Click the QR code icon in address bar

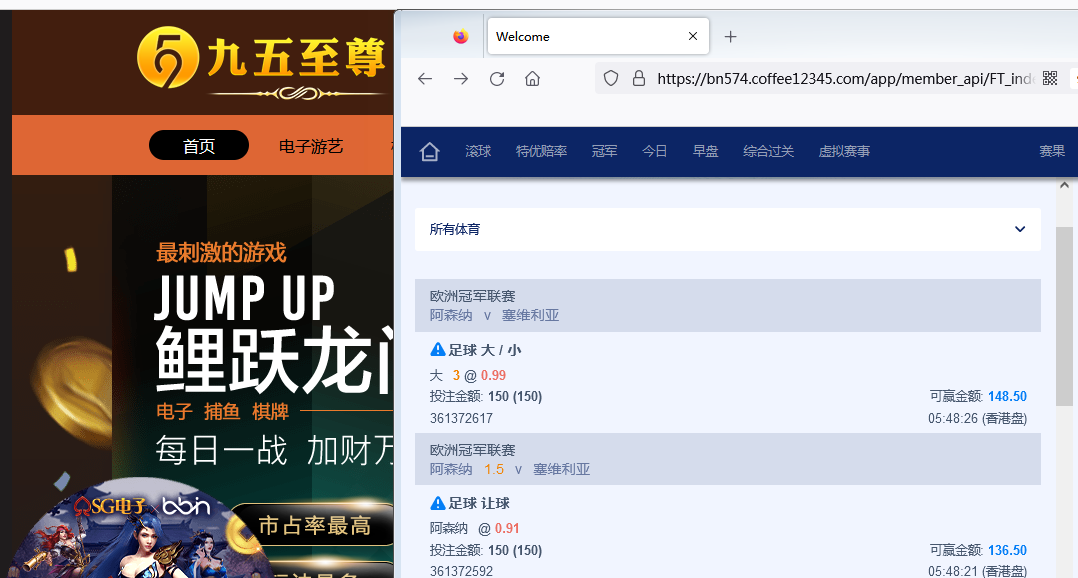coord(1050,79)
